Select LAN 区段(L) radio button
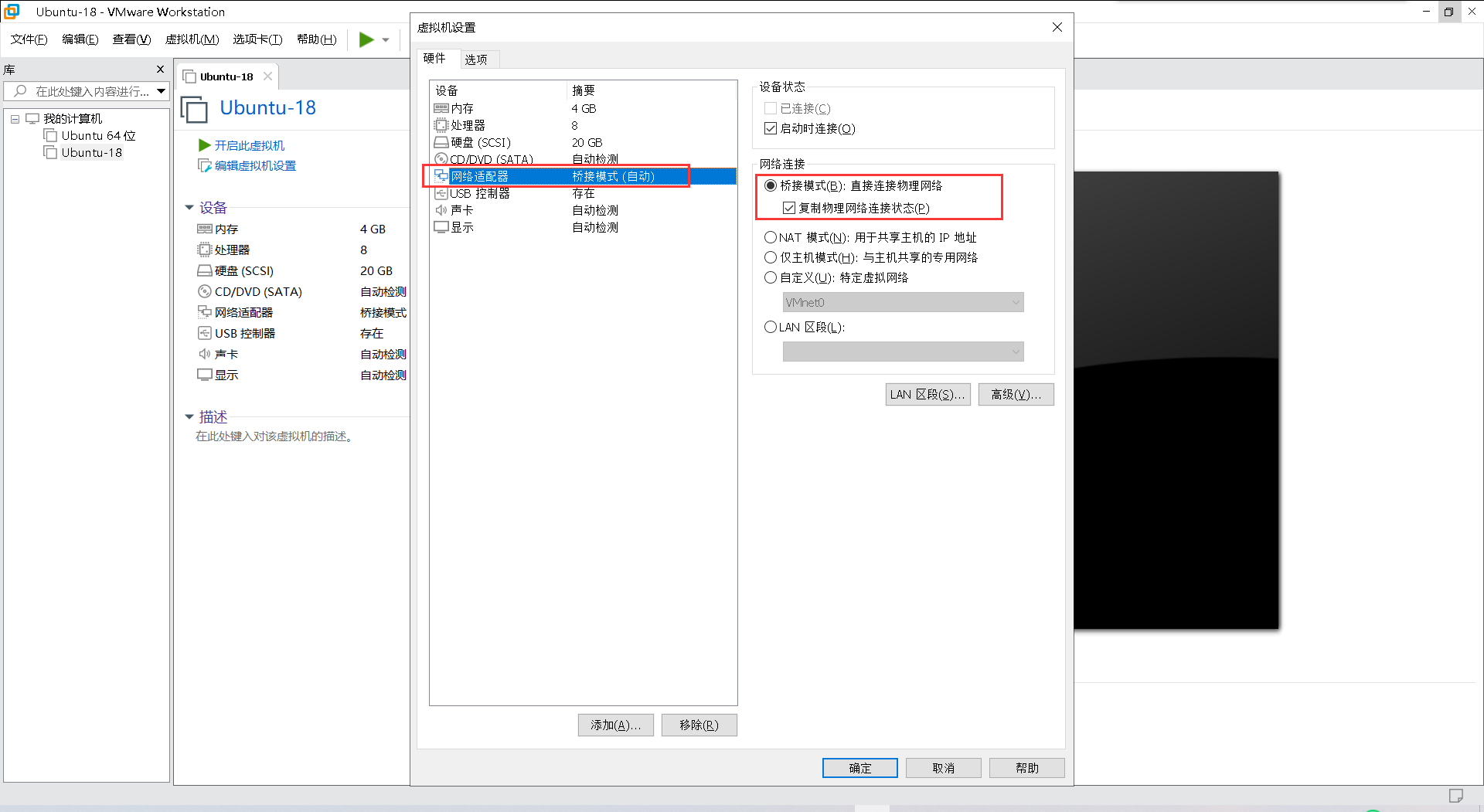This screenshot has height=812, width=1484. (771, 327)
